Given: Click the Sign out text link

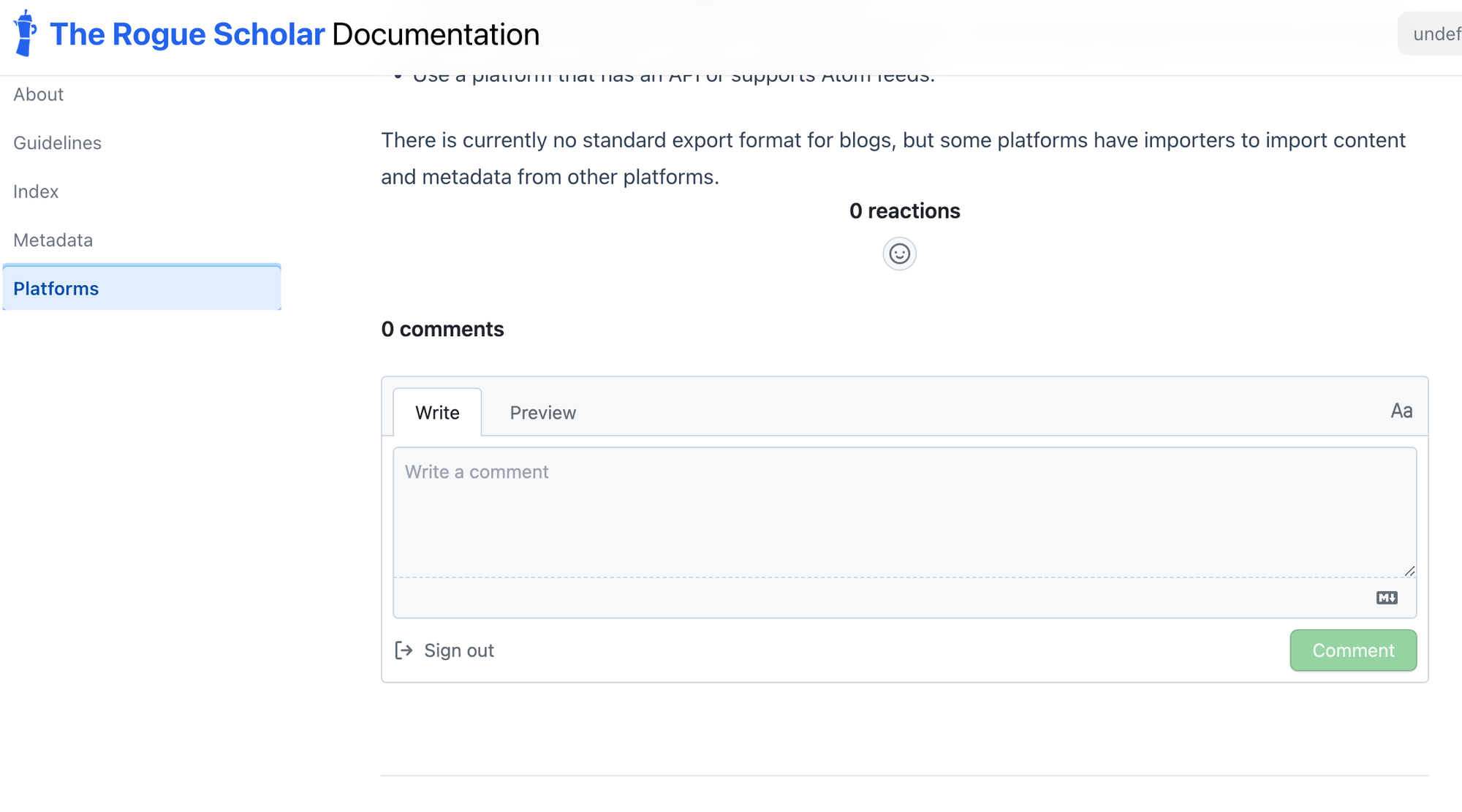Looking at the screenshot, I should 459,650.
